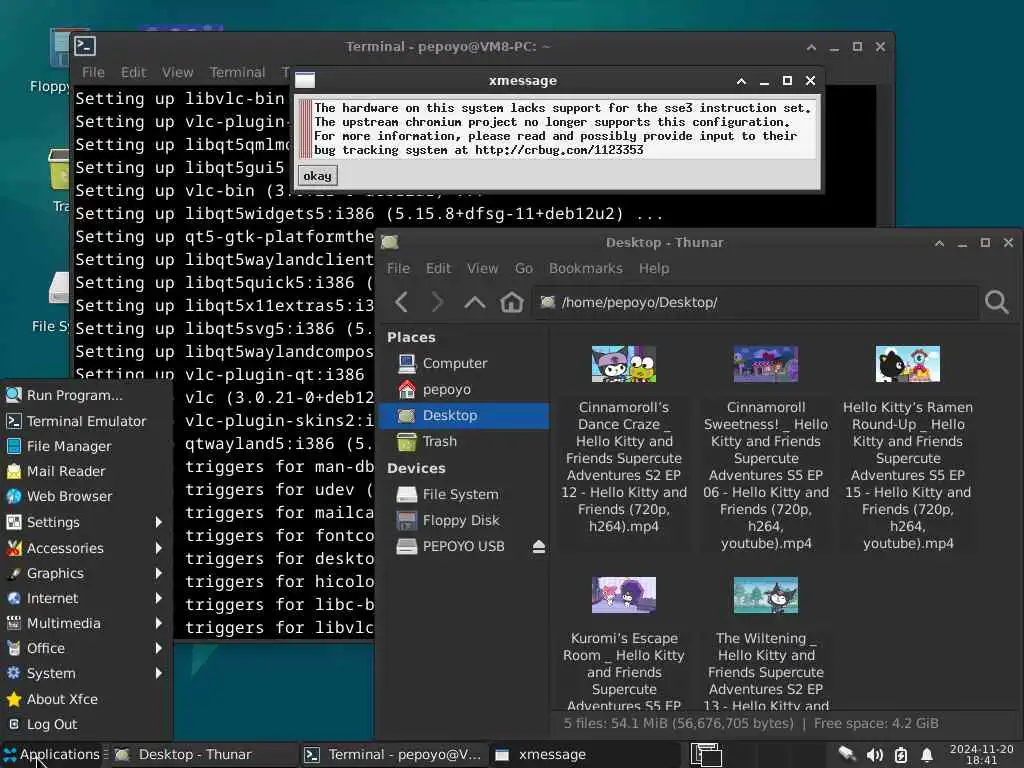Expand Accessories submenu
The height and width of the screenshot is (768, 1024).
[x=86, y=549]
